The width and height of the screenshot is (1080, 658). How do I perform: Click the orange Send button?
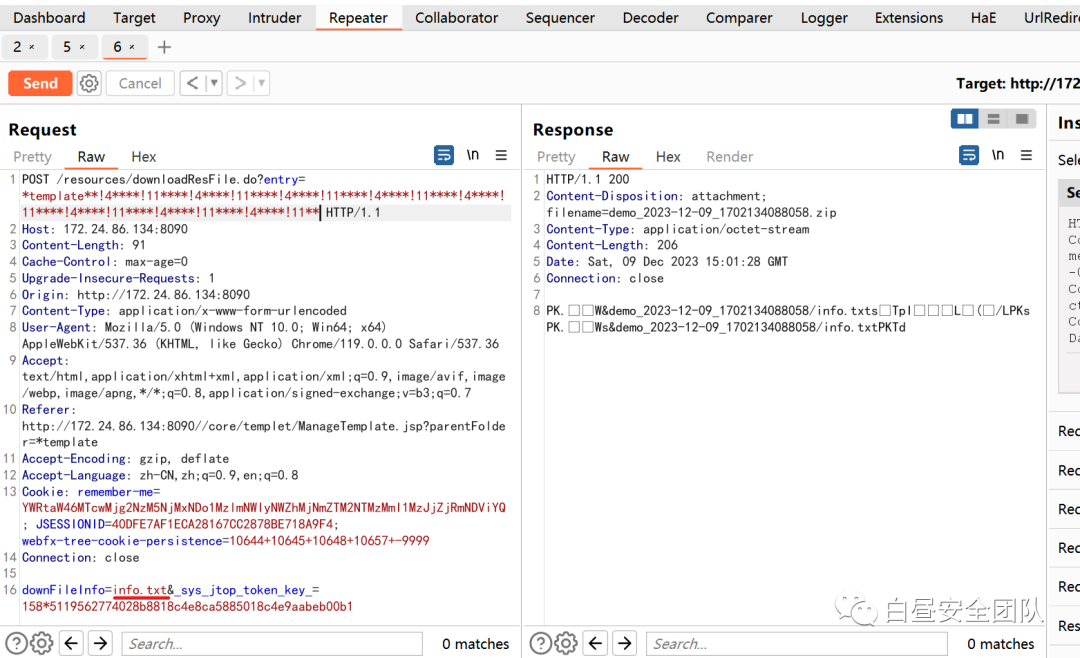pyautogui.click(x=40, y=83)
